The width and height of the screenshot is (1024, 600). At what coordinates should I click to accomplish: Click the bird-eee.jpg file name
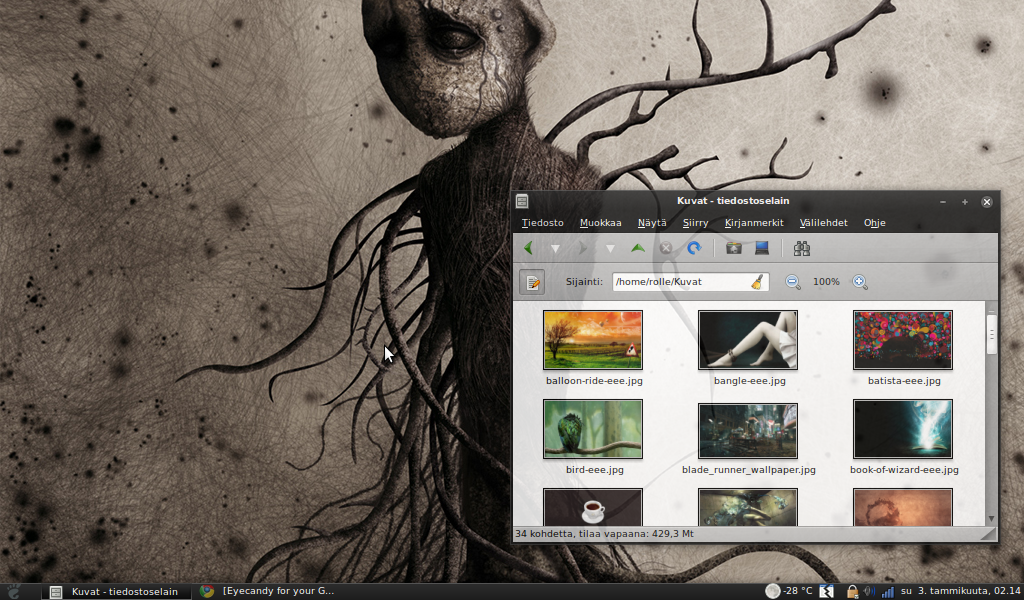click(x=595, y=469)
